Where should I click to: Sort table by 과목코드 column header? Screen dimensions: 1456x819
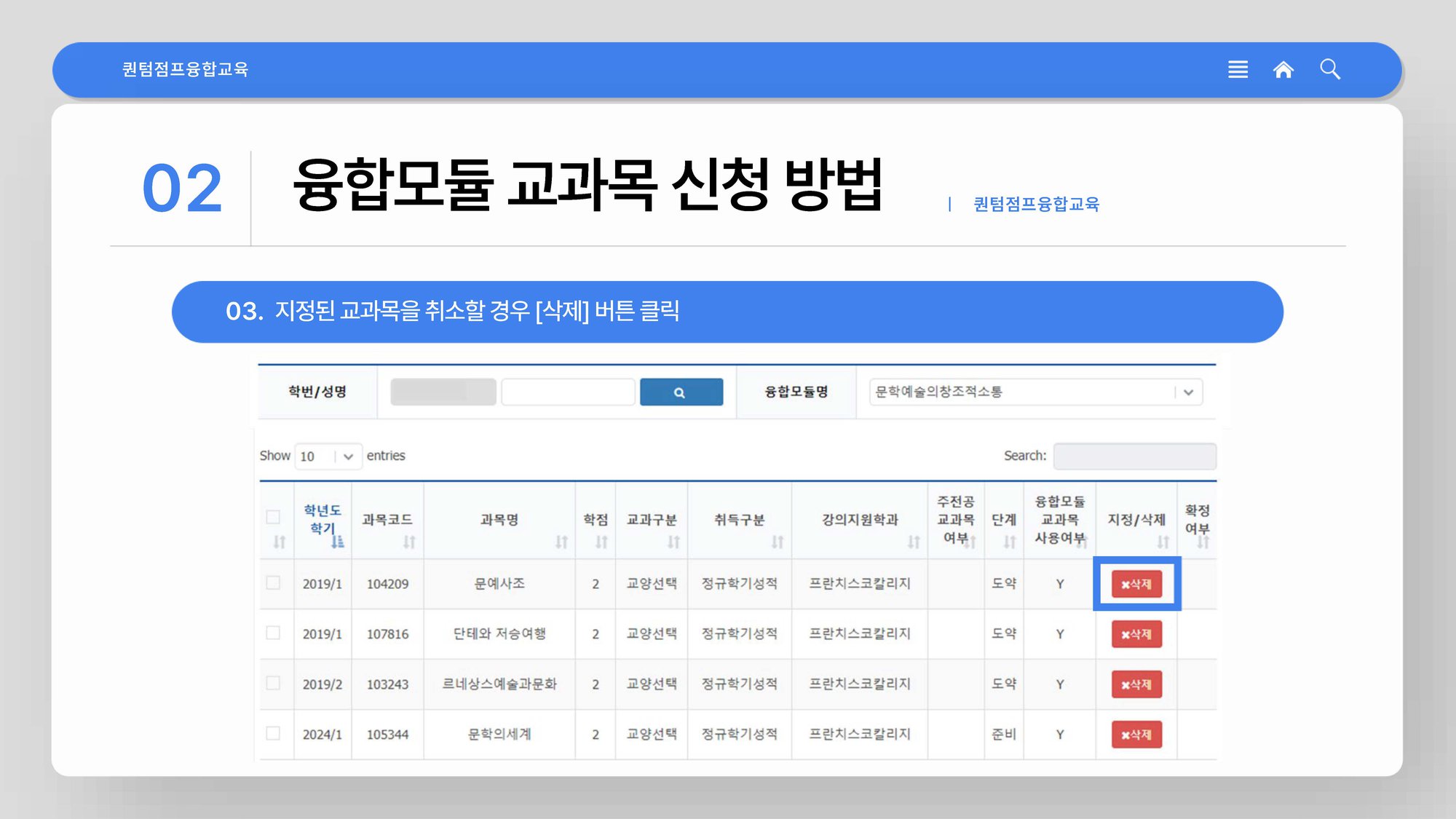click(x=387, y=520)
